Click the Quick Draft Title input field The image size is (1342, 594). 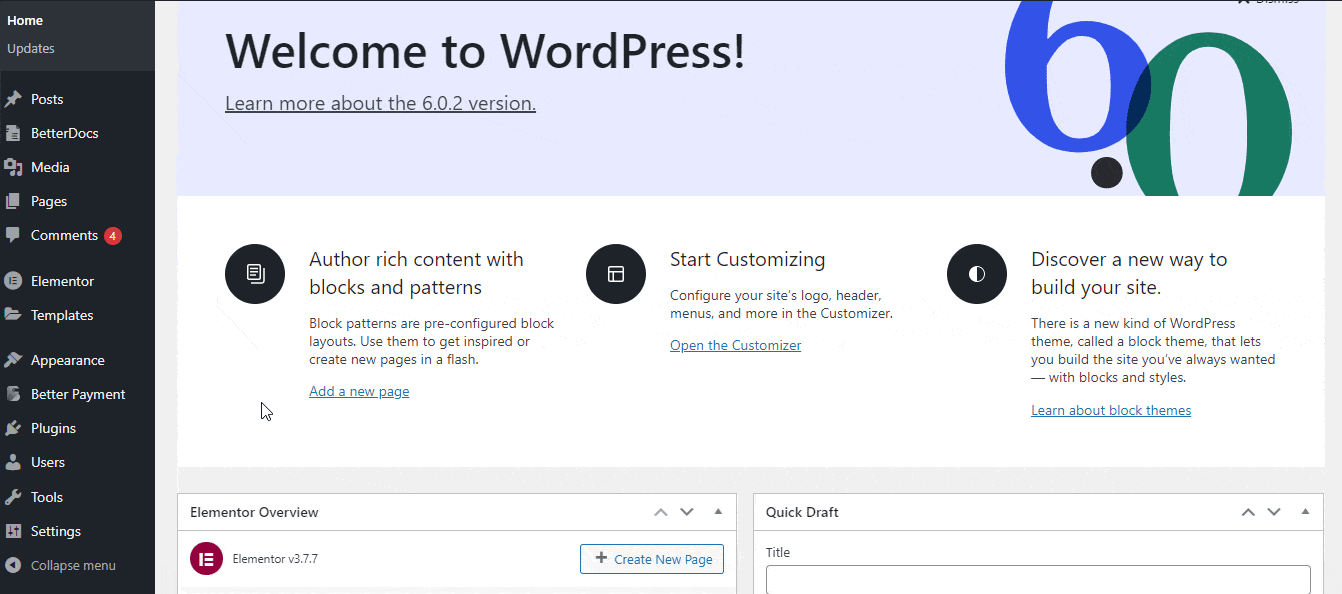coord(1038,579)
